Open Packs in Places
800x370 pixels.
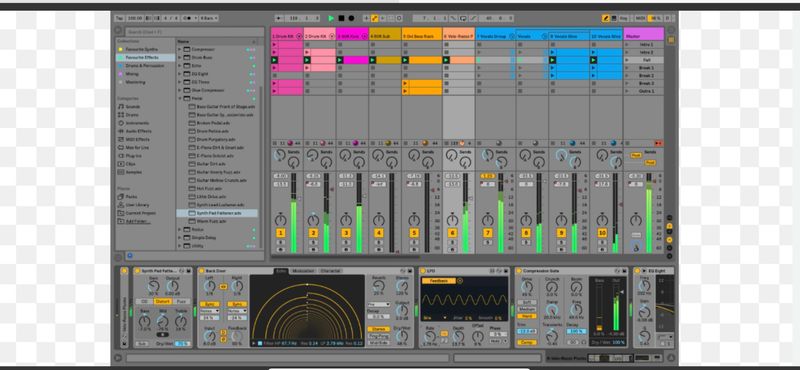click(131, 196)
